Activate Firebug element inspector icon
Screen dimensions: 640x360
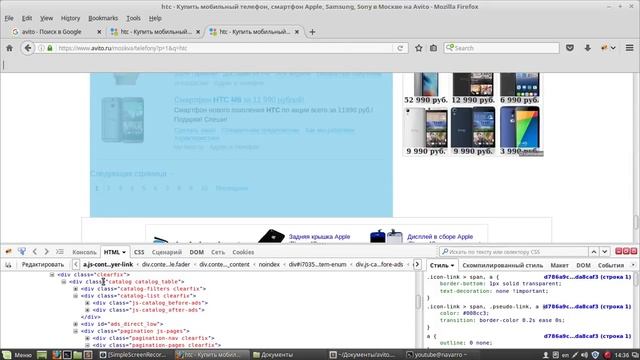22,252
